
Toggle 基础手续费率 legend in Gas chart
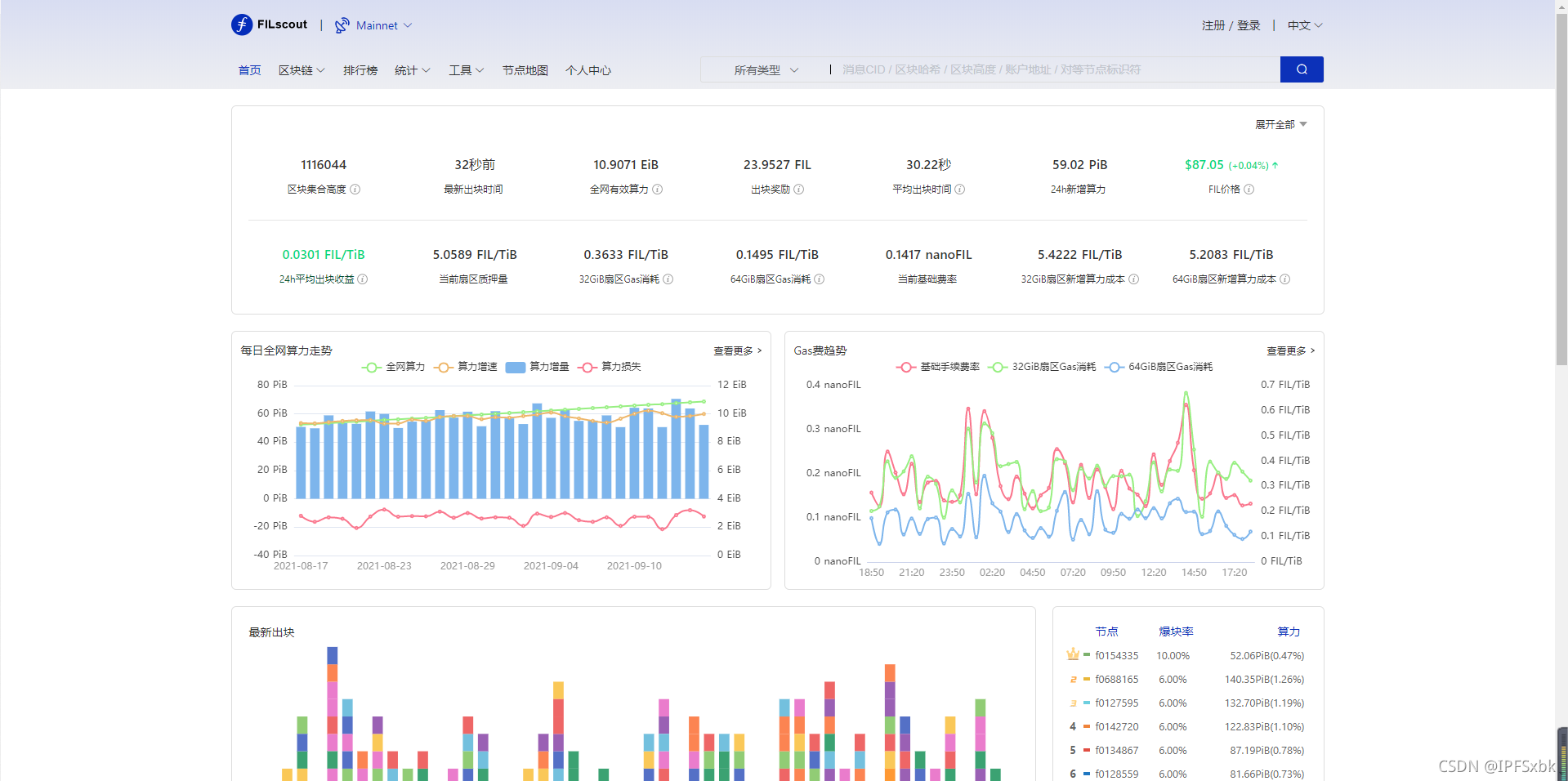(x=938, y=367)
